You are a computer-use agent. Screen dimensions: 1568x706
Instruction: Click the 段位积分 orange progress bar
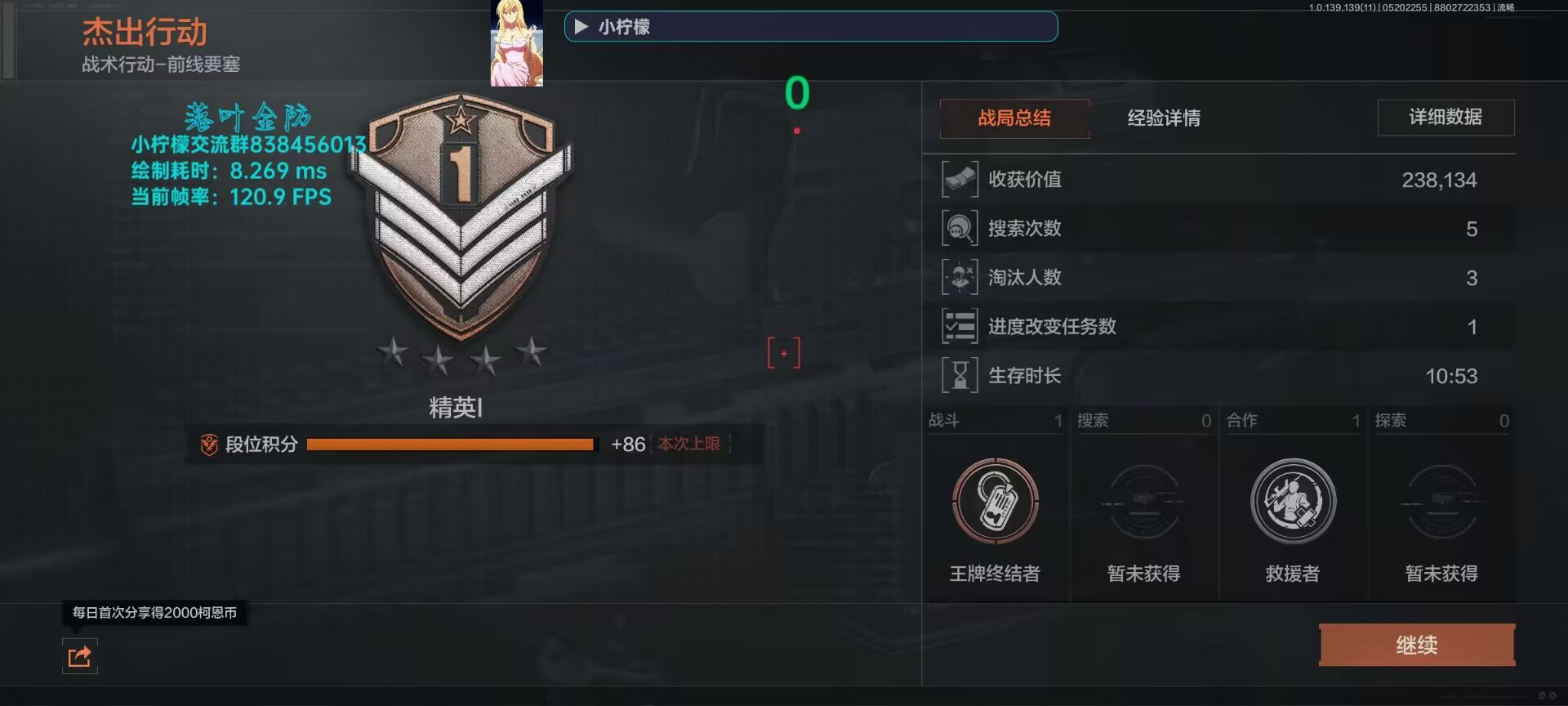(451, 445)
